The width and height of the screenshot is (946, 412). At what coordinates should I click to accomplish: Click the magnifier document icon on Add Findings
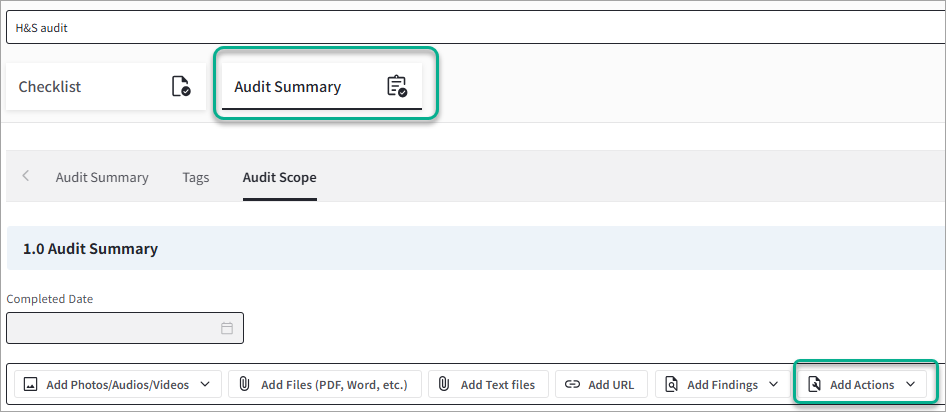[671, 384]
